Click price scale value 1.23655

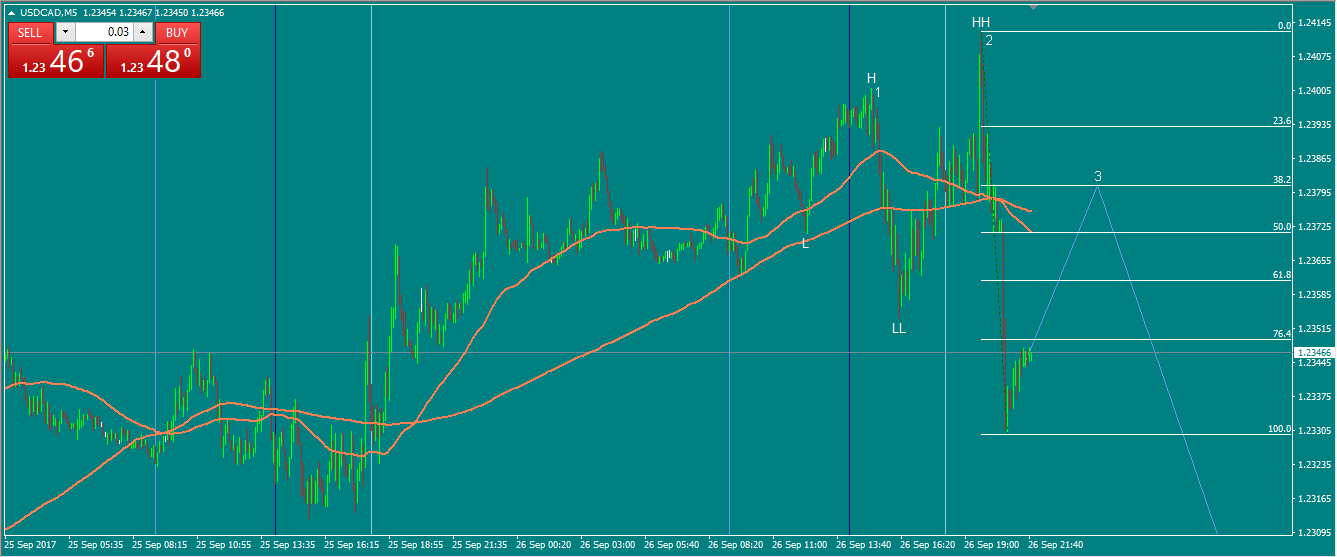click(1315, 261)
